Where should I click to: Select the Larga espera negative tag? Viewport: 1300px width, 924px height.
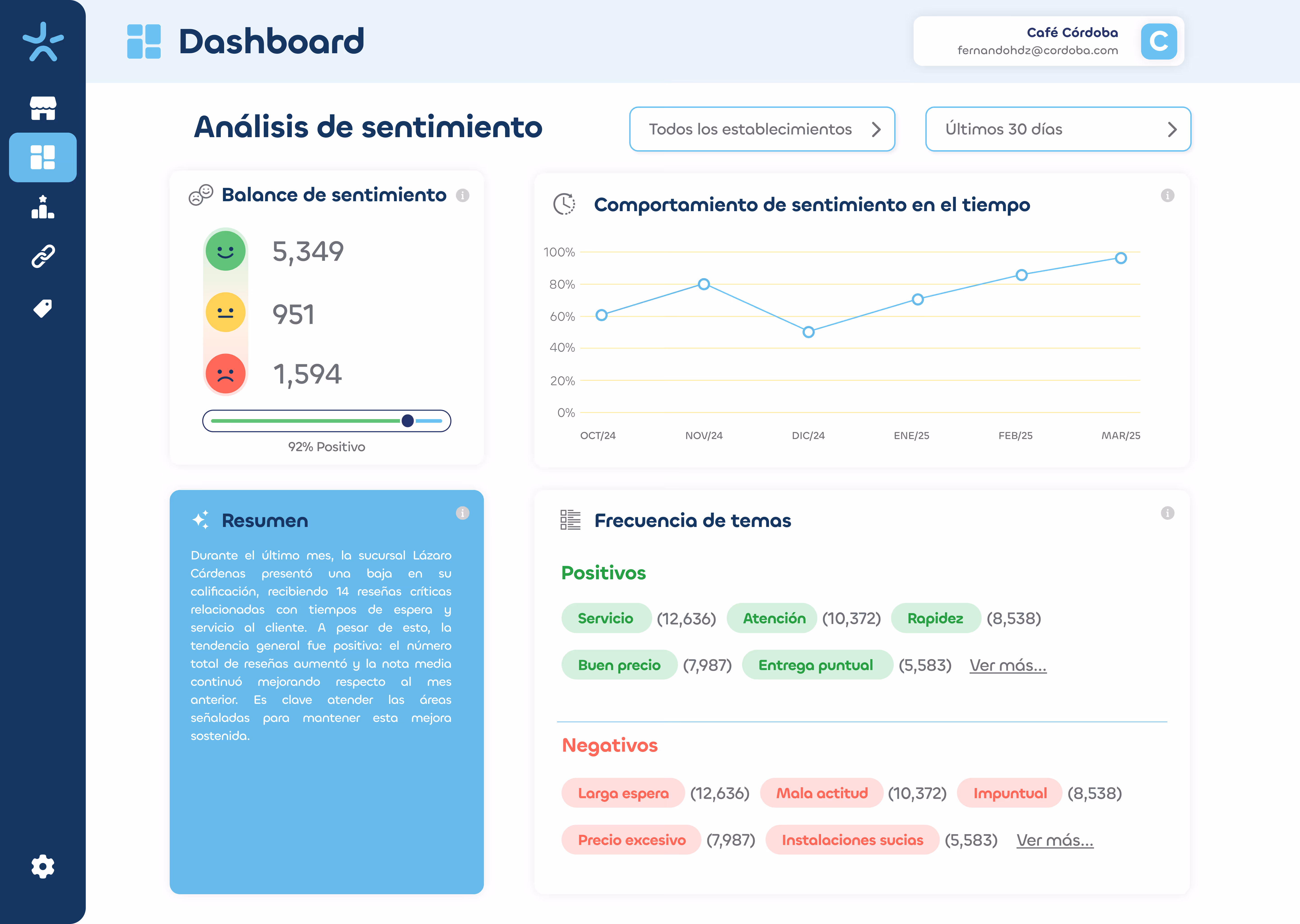623,792
